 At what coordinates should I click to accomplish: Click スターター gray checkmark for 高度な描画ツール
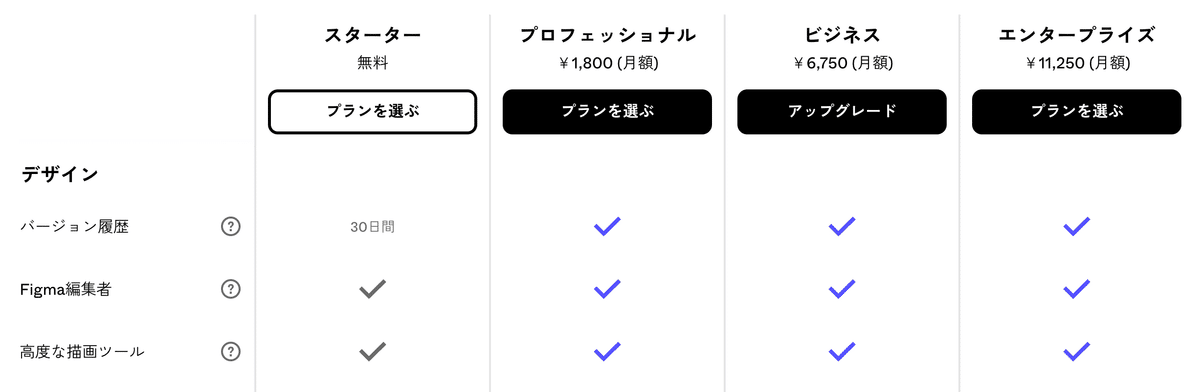coord(372,351)
